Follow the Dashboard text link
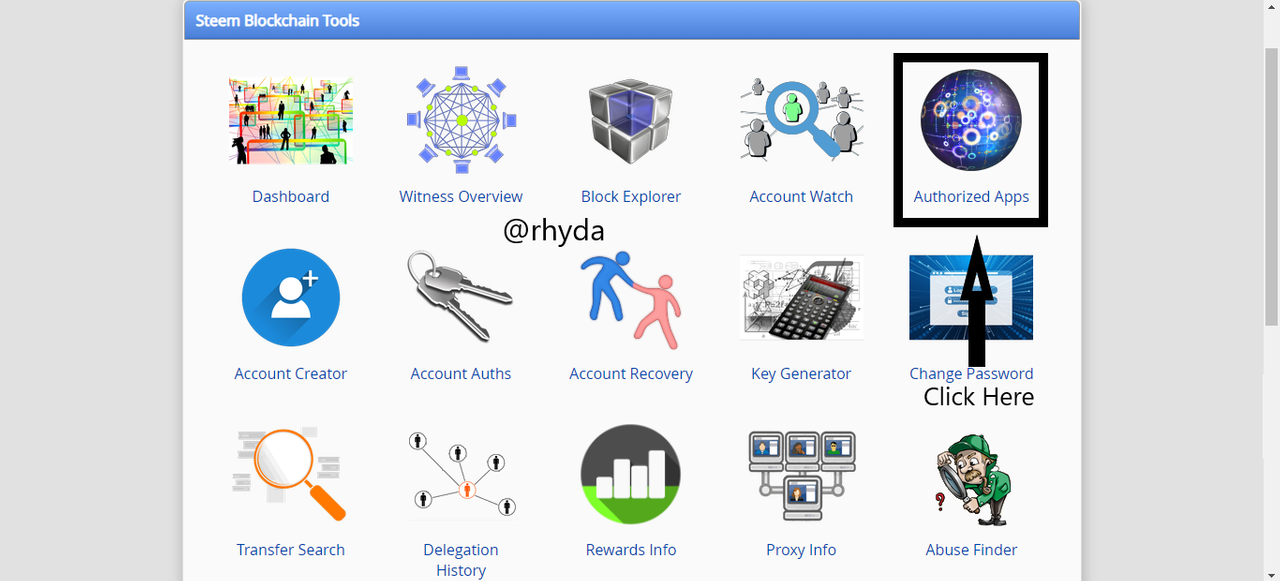 point(291,196)
